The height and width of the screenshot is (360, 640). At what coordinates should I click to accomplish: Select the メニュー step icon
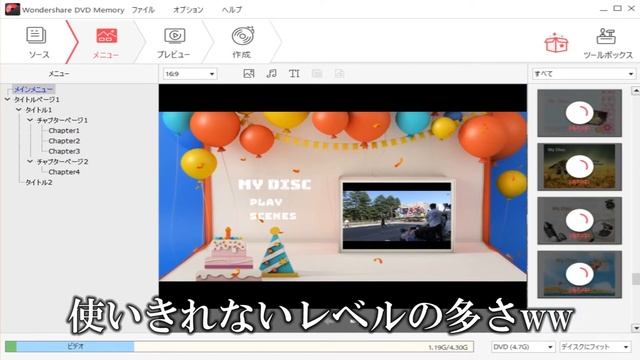point(107,36)
